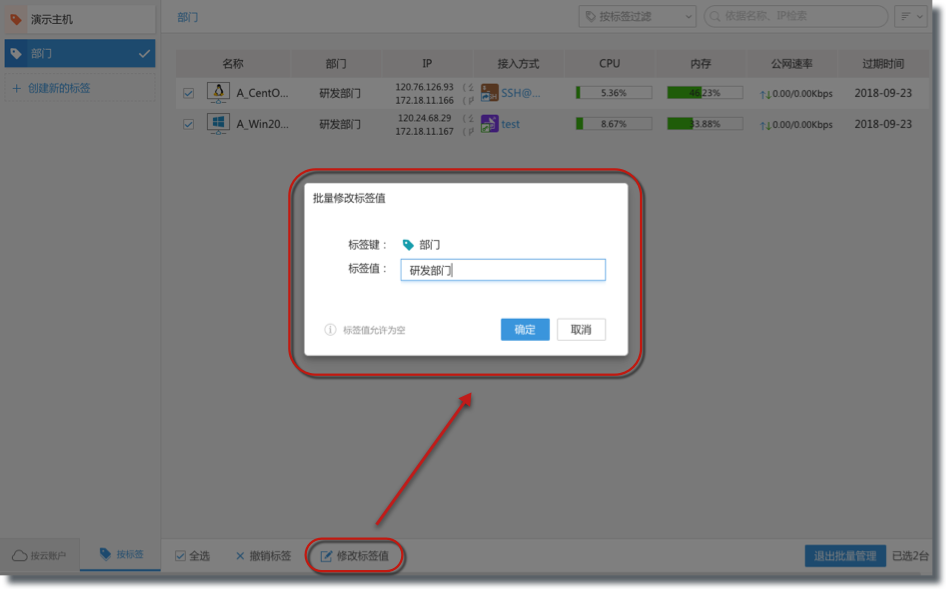
Task: Click the orange tag icon beside 演示主机
Action: pos(16,19)
